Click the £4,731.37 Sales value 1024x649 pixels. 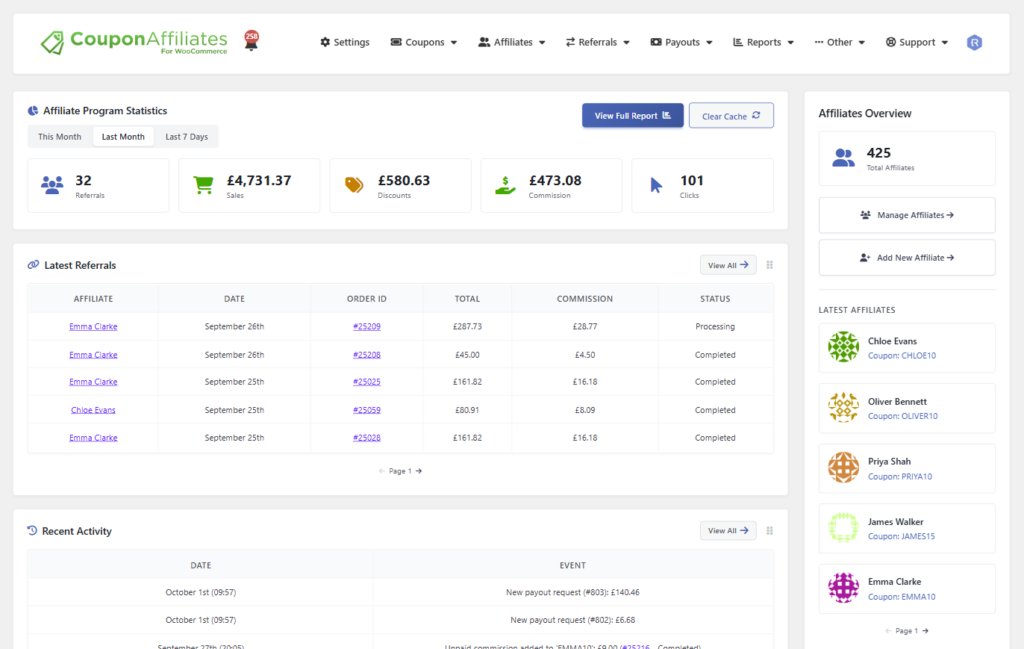[259, 180]
